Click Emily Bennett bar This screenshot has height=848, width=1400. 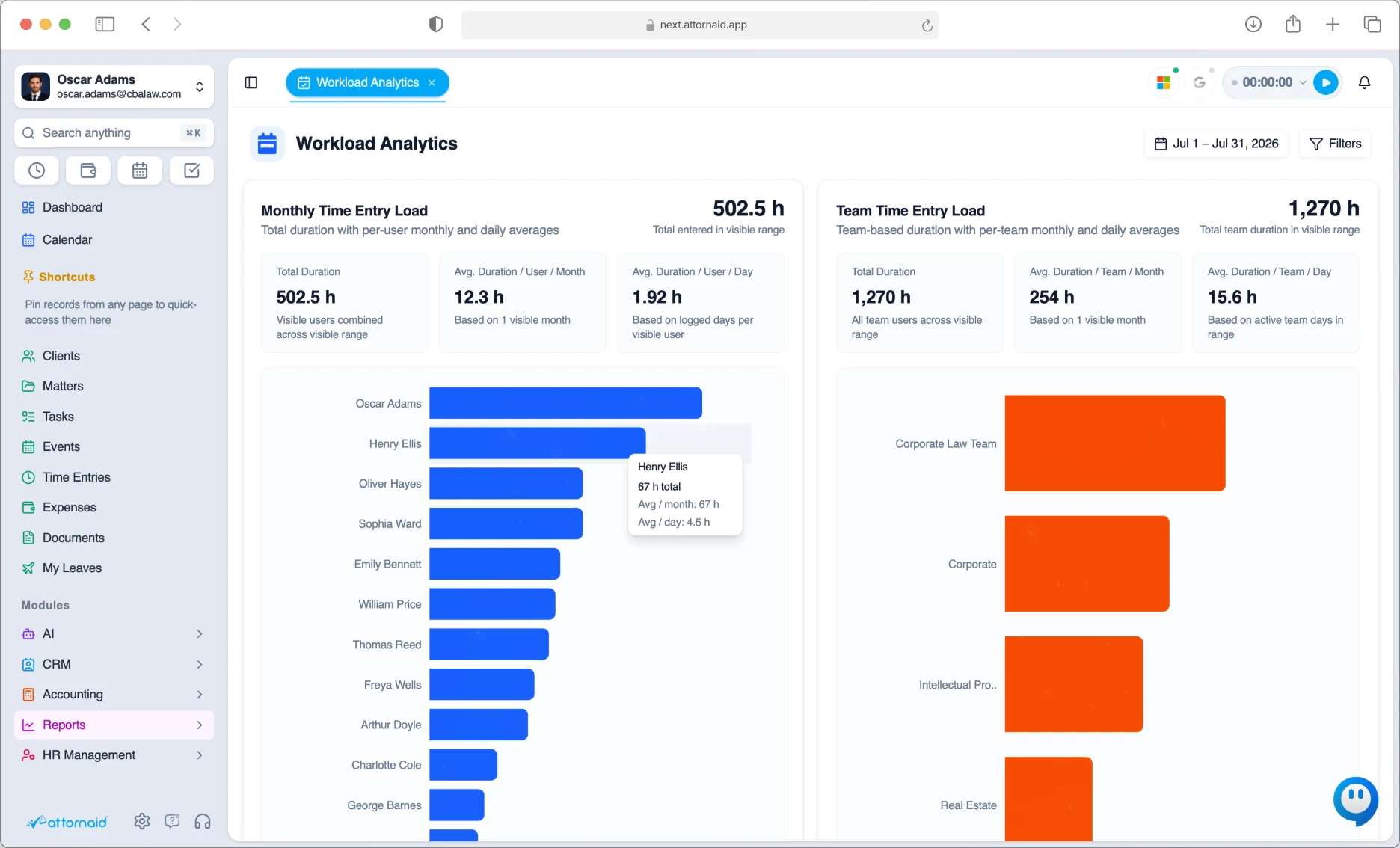[x=494, y=564]
